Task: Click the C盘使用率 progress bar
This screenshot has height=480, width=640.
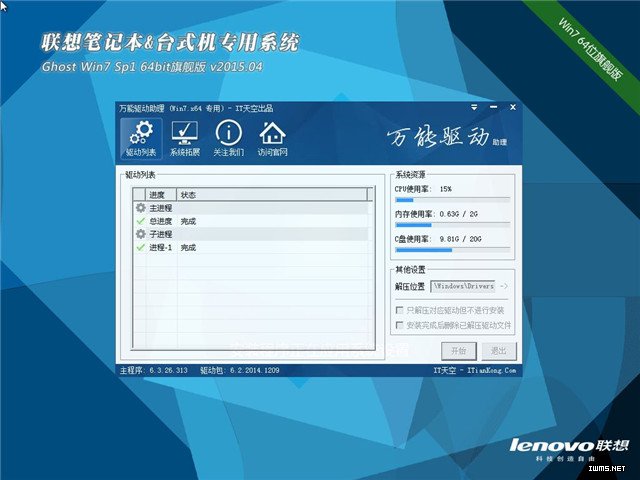Action: pyautogui.click(x=453, y=250)
